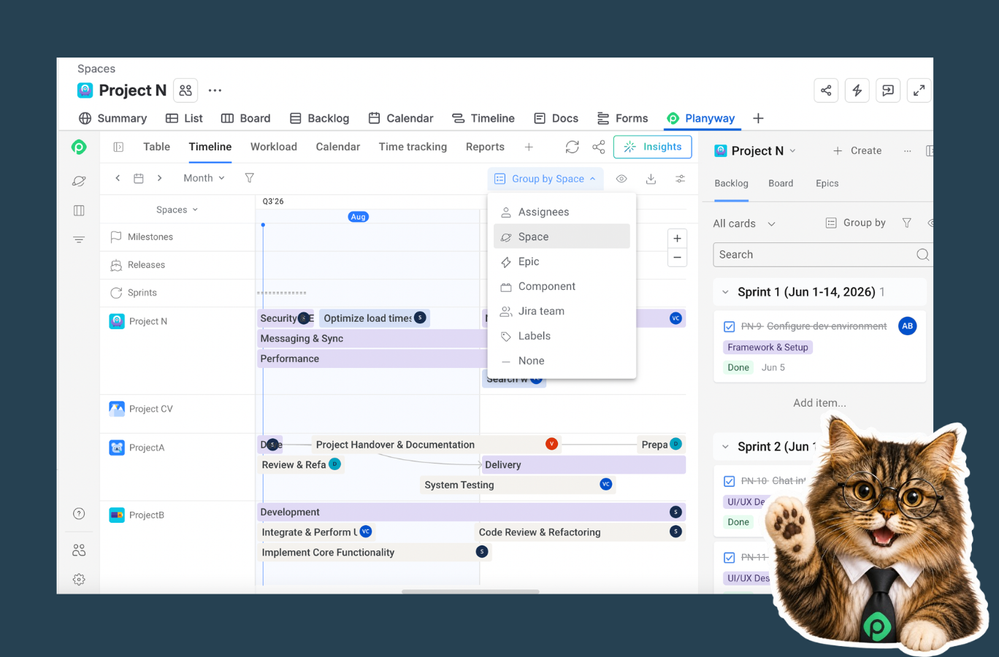Click the sync refresh icon next to Insights
The width and height of the screenshot is (999, 657).
pyautogui.click(x=572, y=147)
